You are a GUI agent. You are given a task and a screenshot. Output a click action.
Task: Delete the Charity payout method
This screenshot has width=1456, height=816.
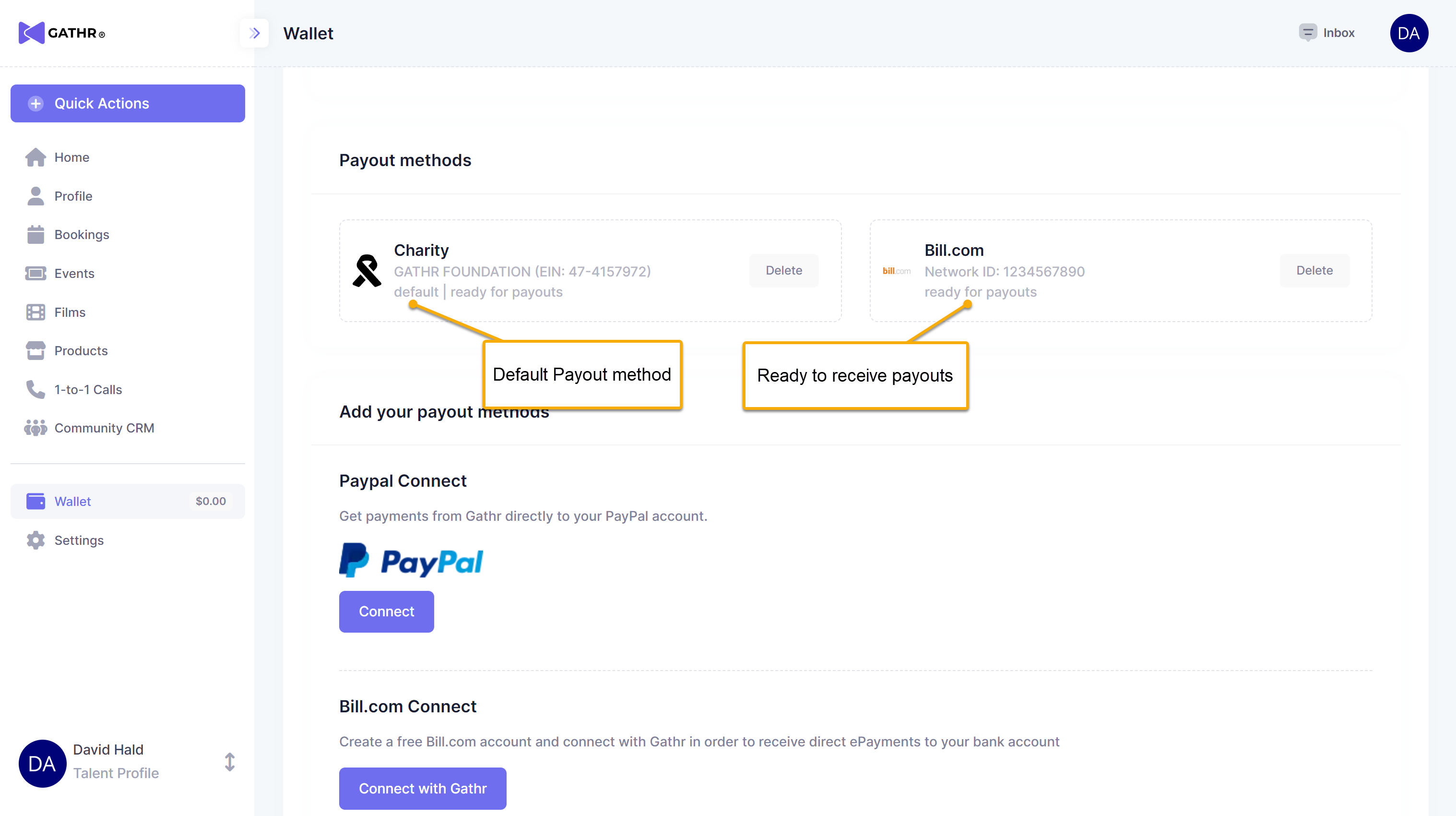tap(783, 270)
